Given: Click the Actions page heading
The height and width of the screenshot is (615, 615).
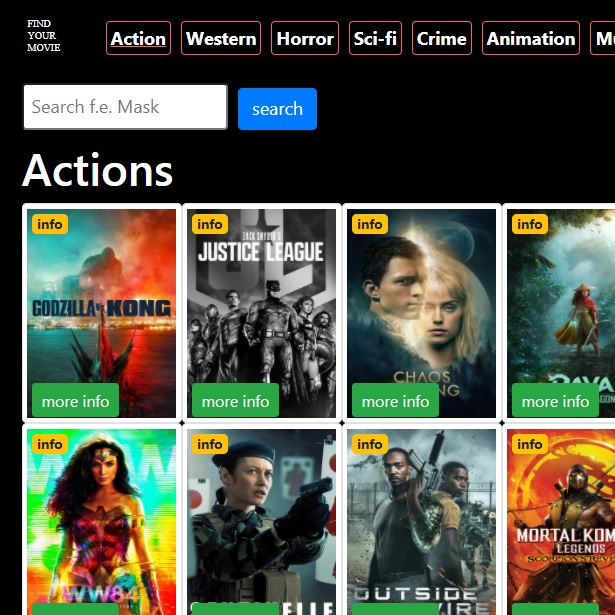Looking at the screenshot, I should tap(97, 171).
